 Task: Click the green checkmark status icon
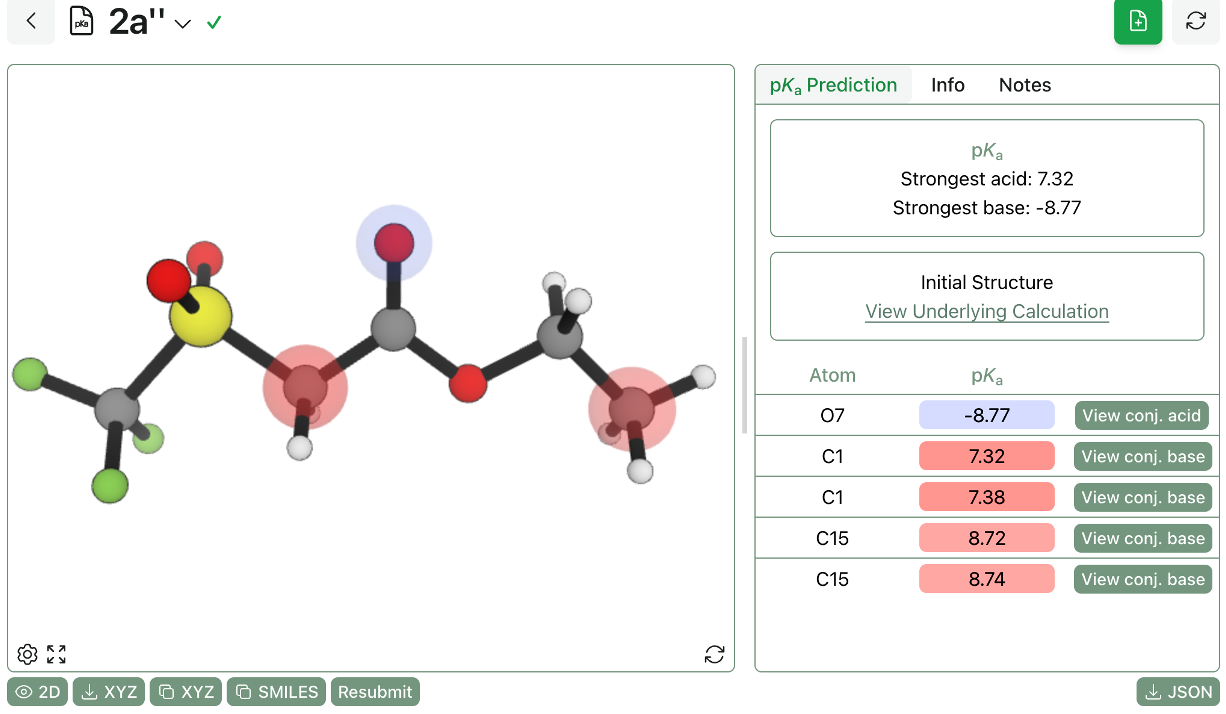(x=213, y=22)
